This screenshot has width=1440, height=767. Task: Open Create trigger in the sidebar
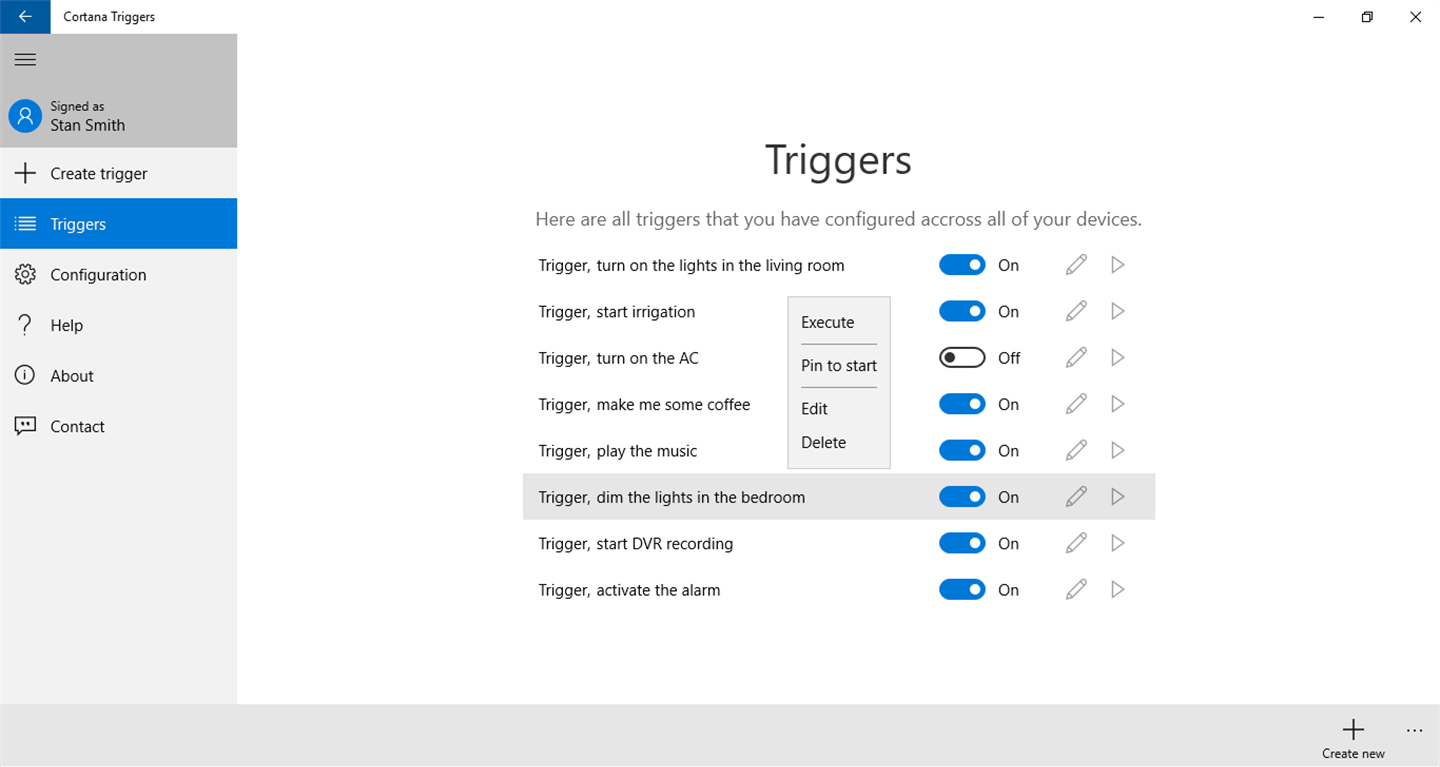point(99,174)
